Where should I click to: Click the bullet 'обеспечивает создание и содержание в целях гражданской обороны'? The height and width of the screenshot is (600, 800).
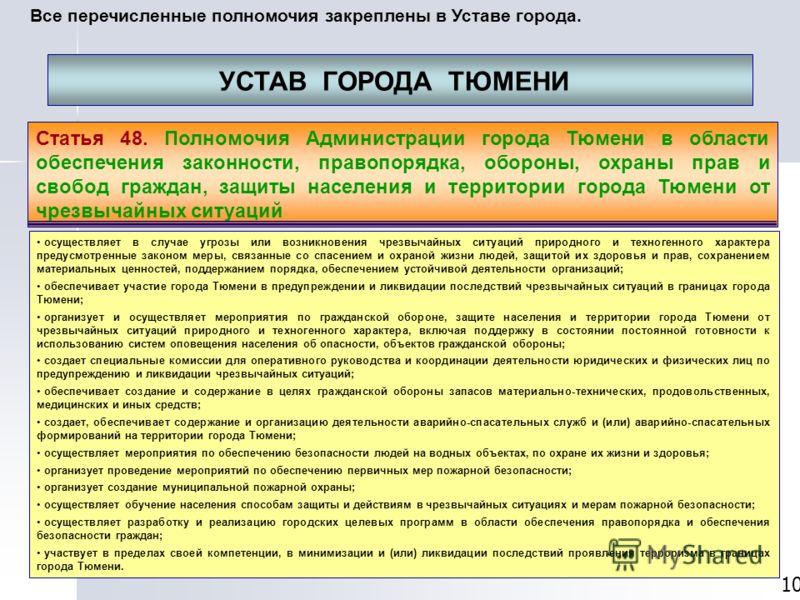403,398
